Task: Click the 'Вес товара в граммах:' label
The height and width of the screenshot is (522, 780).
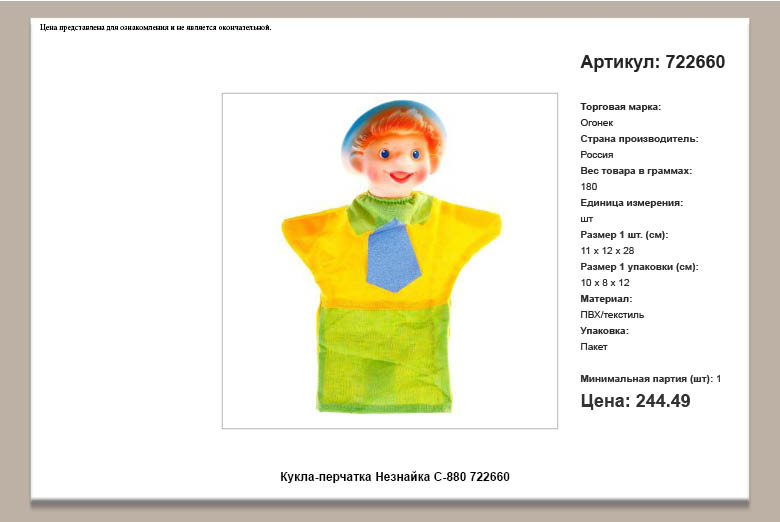Action: 636,171
